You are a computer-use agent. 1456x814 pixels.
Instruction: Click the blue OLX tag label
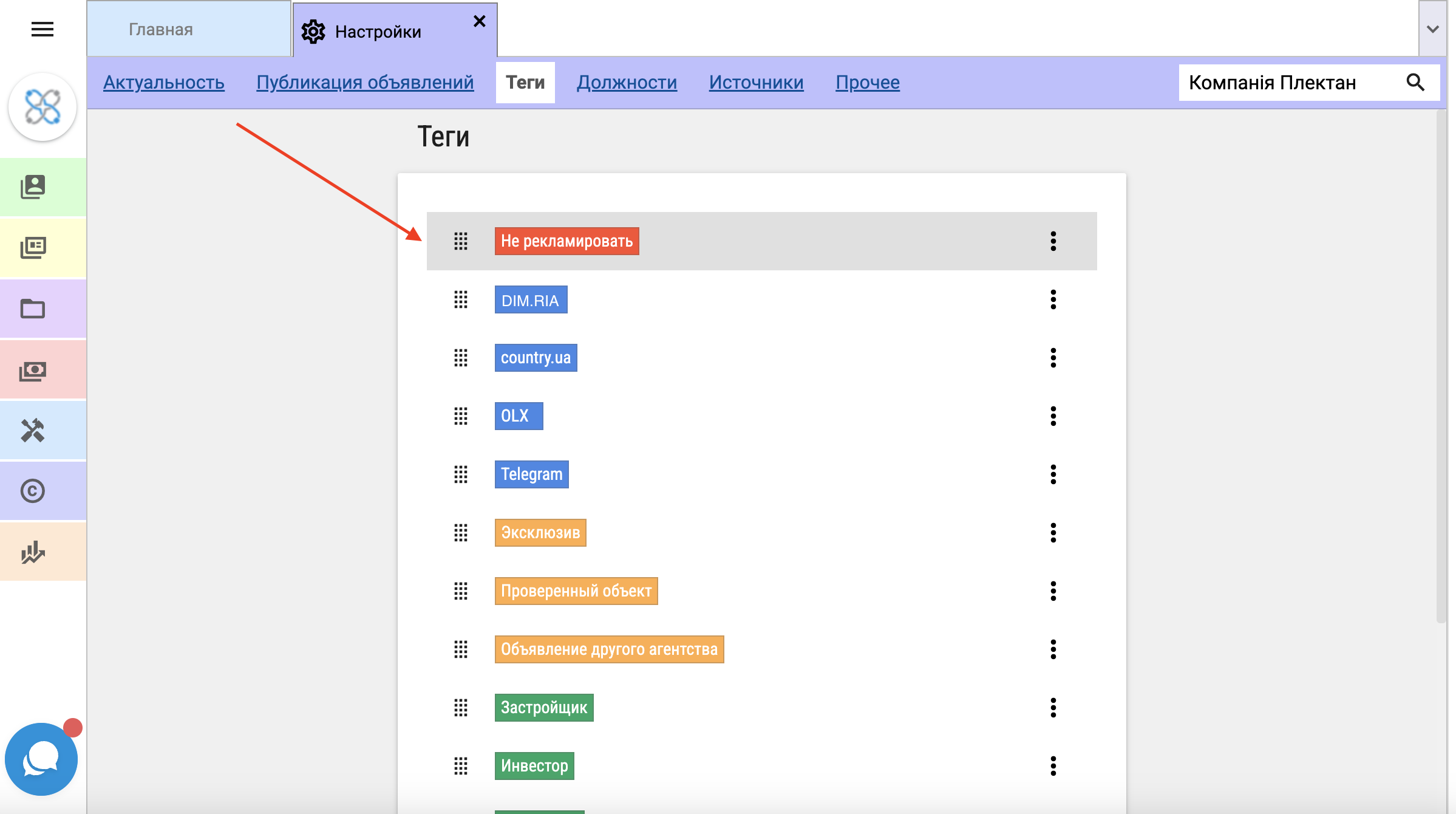click(519, 416)
